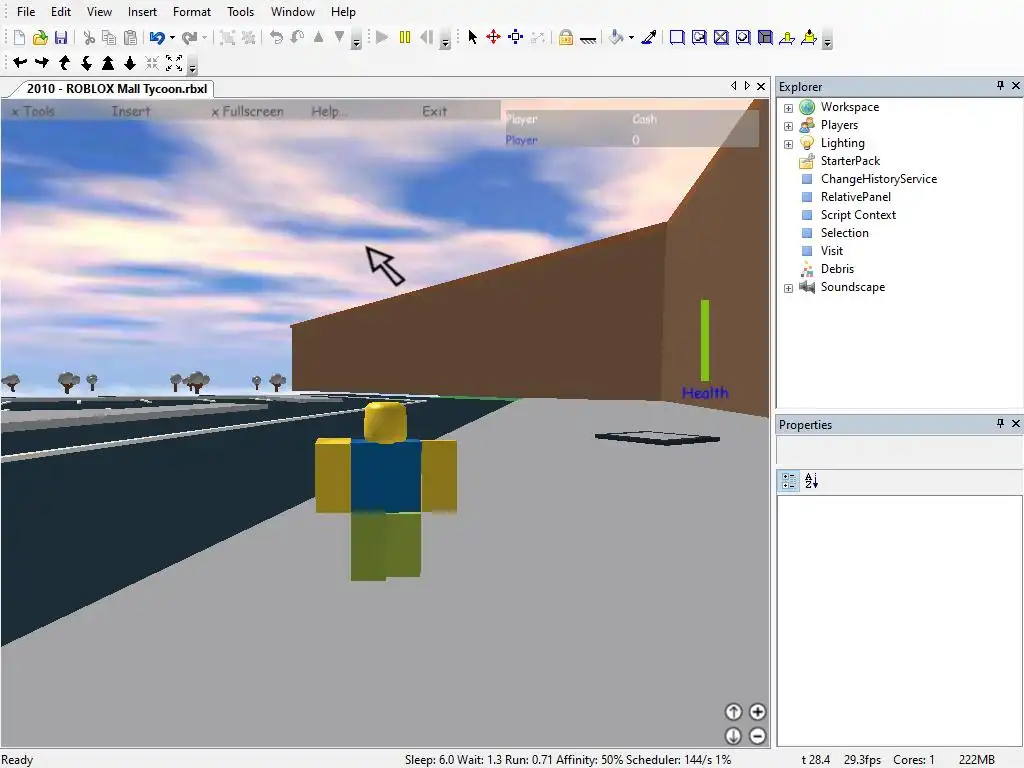Select the red Move arrows tool

point(493,37)
